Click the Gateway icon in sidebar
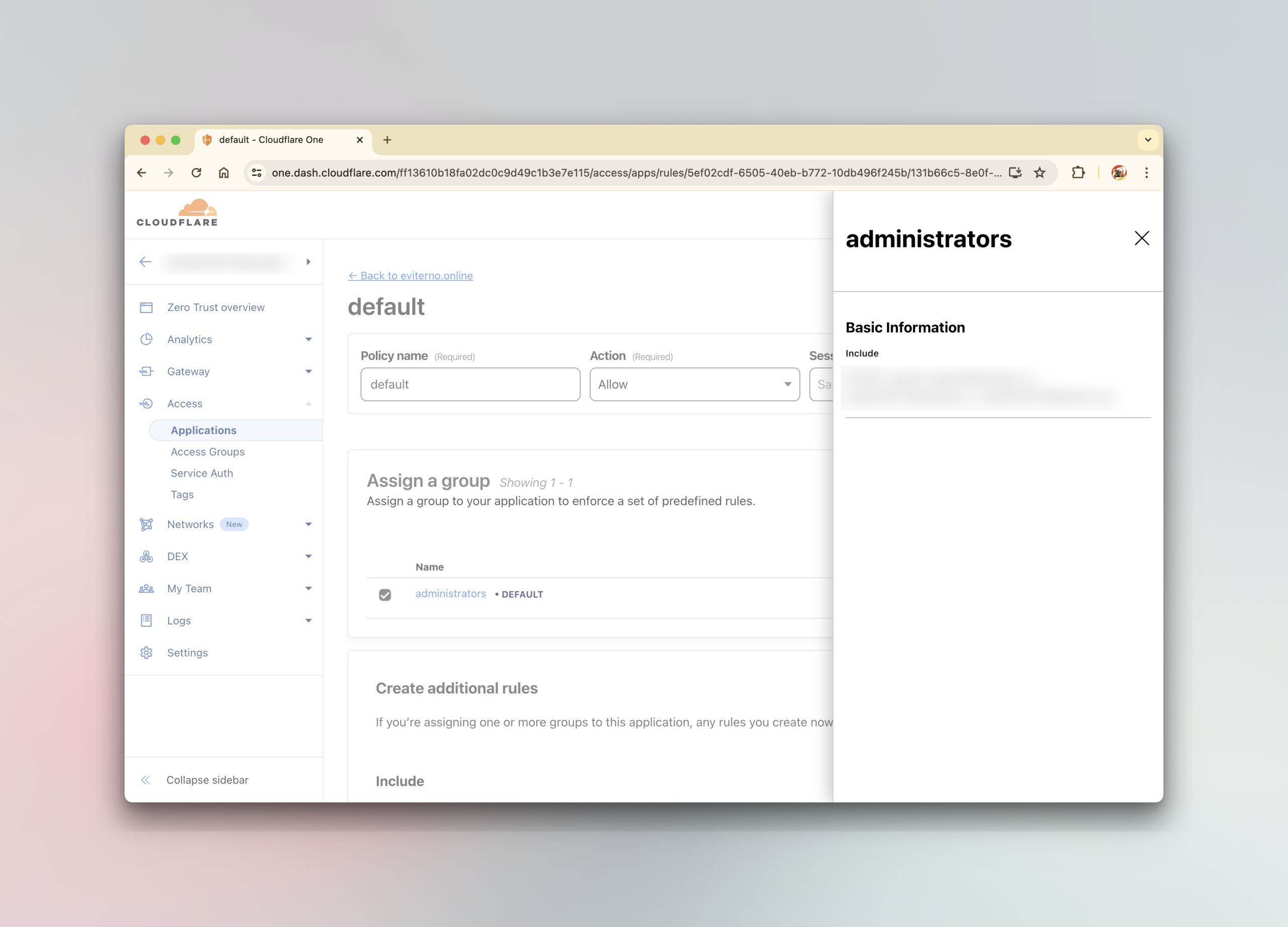Image resolution: width=1288 pixels, height=927 pixels. (x=146, y=371)
